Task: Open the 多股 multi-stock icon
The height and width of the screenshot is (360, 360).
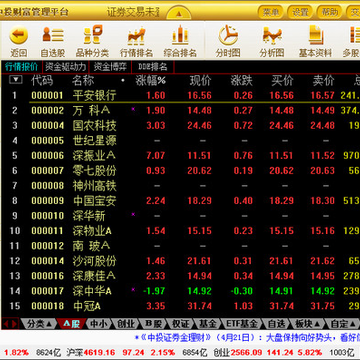Action: tap(354, 35)
